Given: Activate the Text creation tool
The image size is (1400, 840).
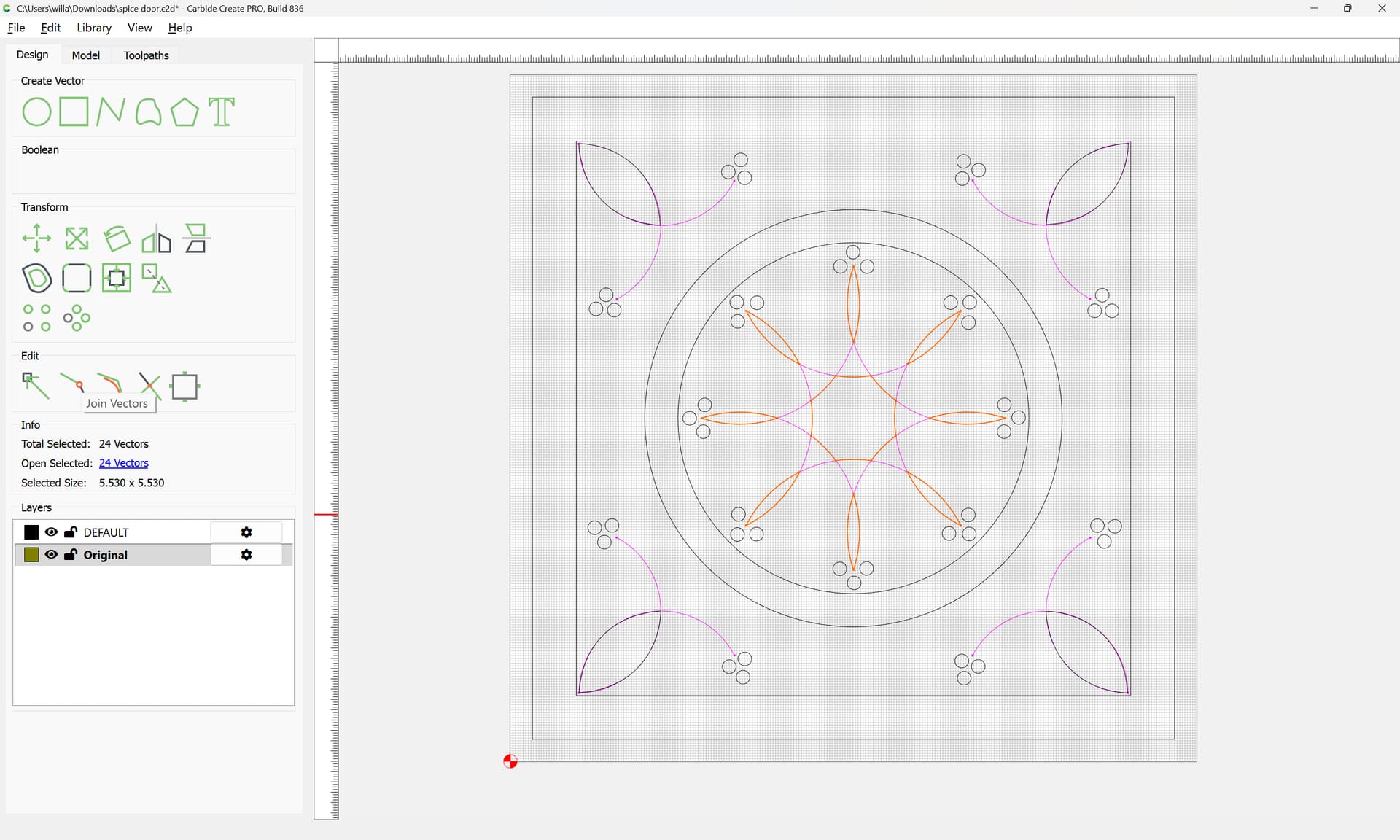Looking at the screenshot, I should pos(222,112).
